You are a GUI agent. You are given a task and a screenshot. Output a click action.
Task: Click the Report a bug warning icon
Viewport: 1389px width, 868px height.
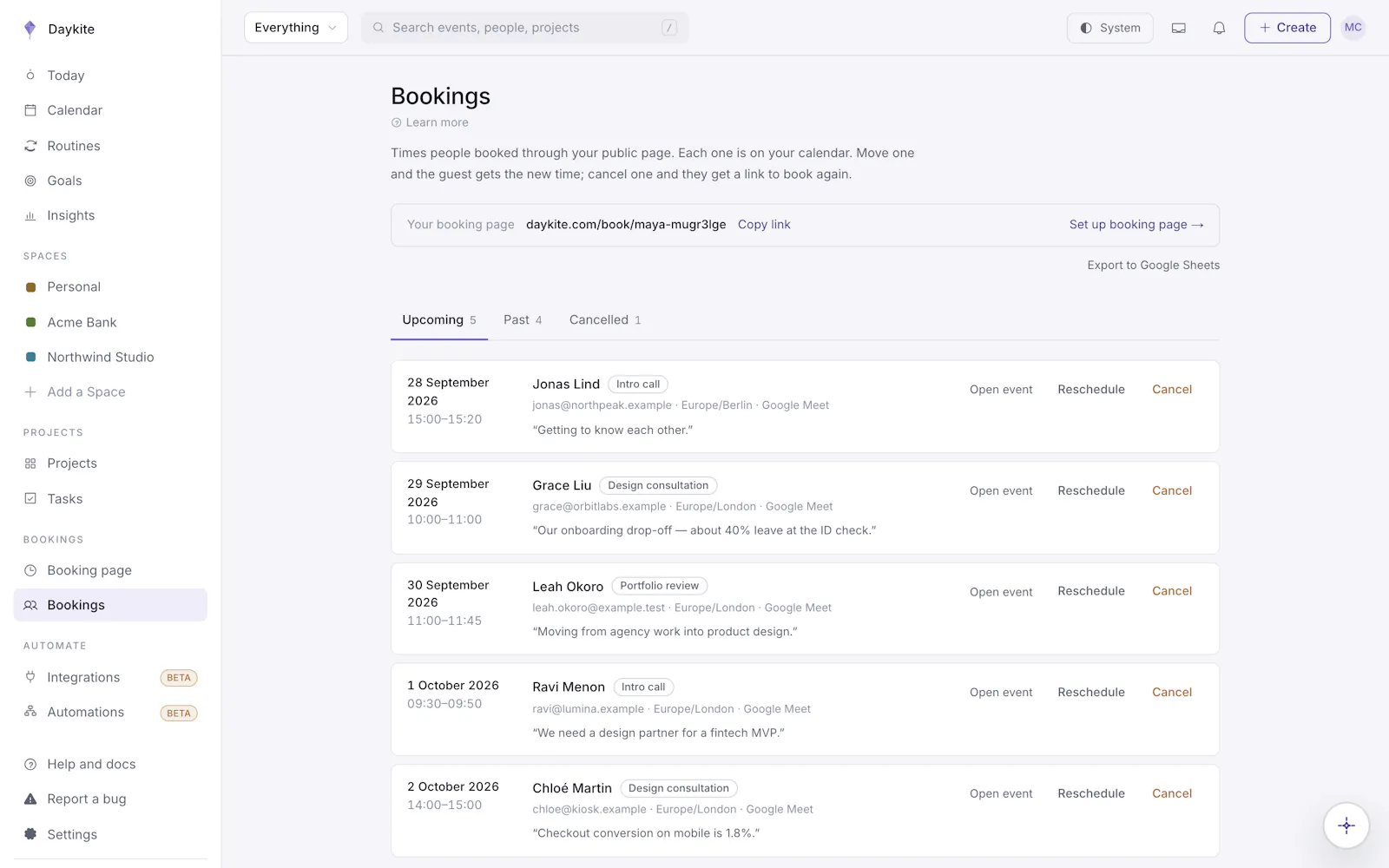pos(30,799)
